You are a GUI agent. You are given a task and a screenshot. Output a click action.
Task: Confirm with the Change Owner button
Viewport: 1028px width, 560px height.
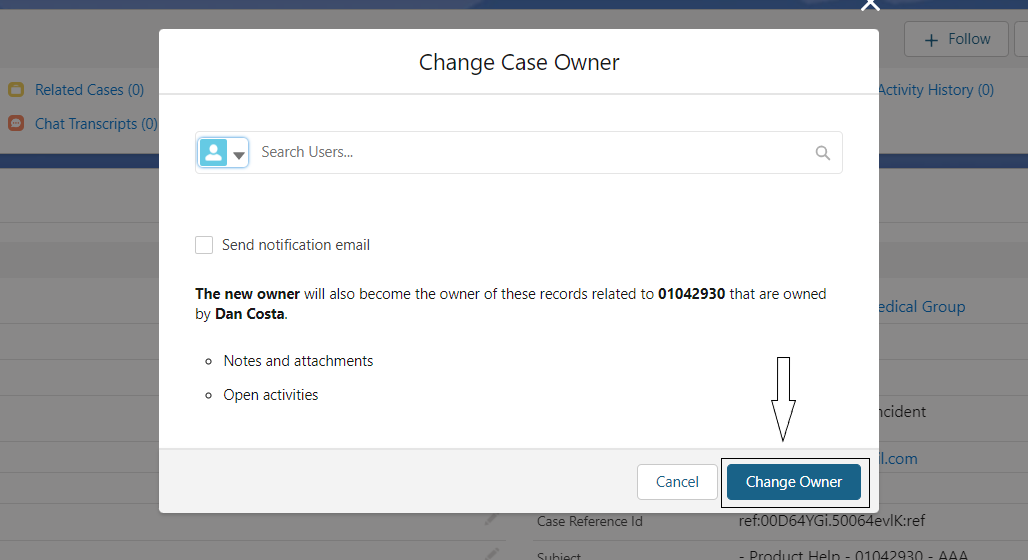tap(794, 482)
